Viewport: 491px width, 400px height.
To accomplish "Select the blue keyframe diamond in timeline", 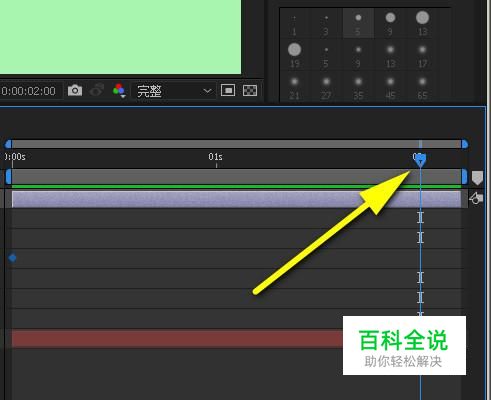I will pyautogui.click(x=12, y=258).
